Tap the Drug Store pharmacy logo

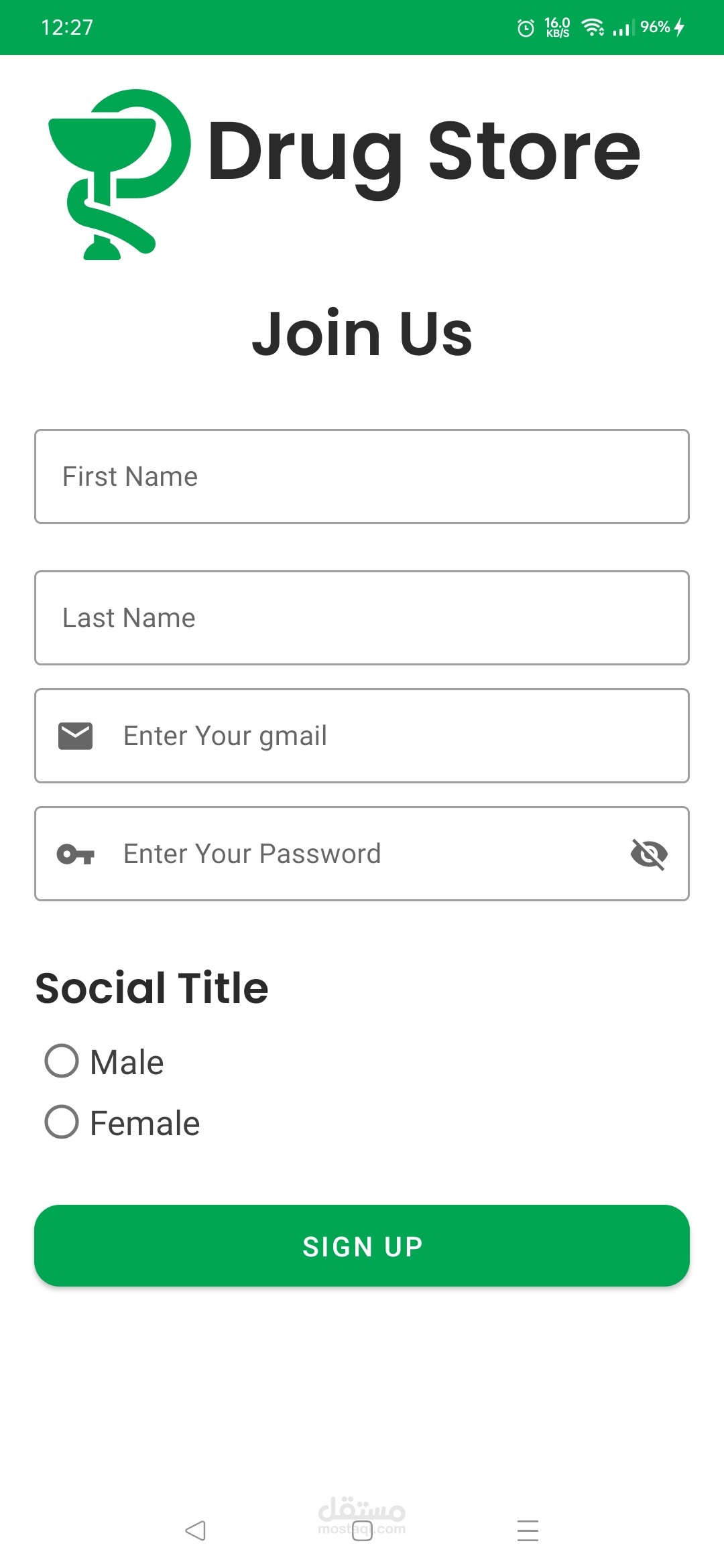(119, 174)
